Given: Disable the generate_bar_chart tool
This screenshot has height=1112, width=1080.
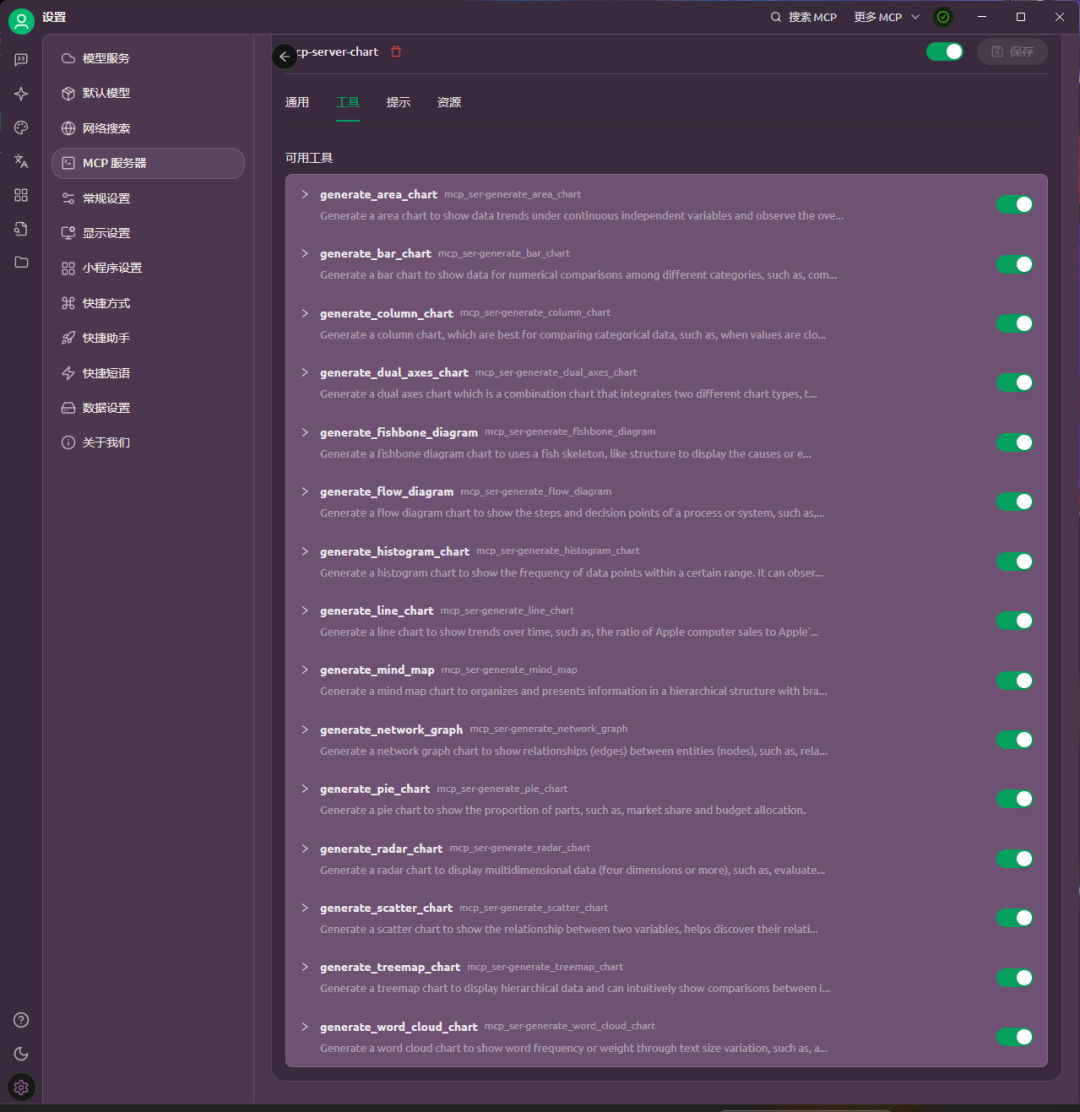Looking at the screenshot, I should pos(1015,265).
